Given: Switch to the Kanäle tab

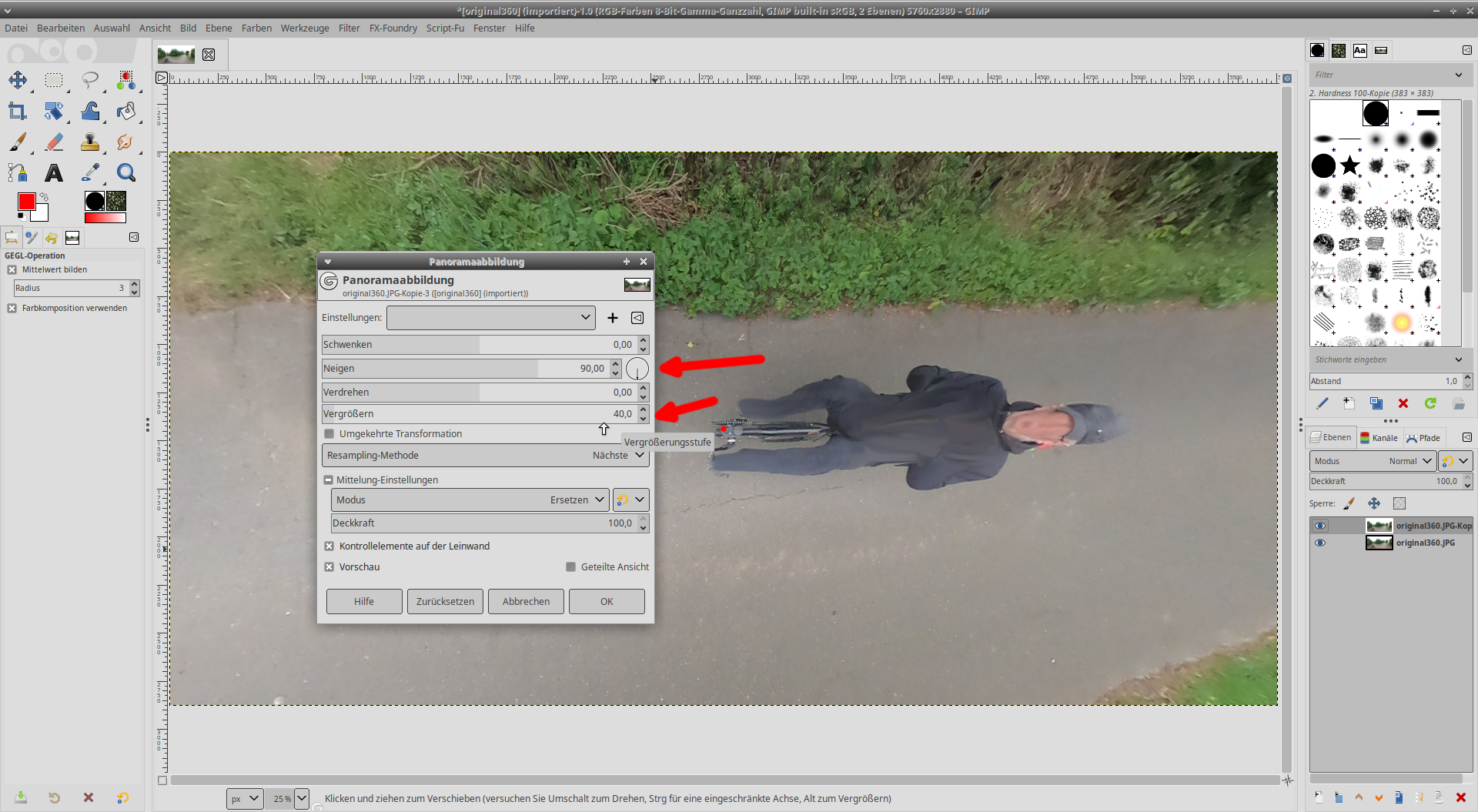Looking at the screenshot, I should tap(1379, 438).
